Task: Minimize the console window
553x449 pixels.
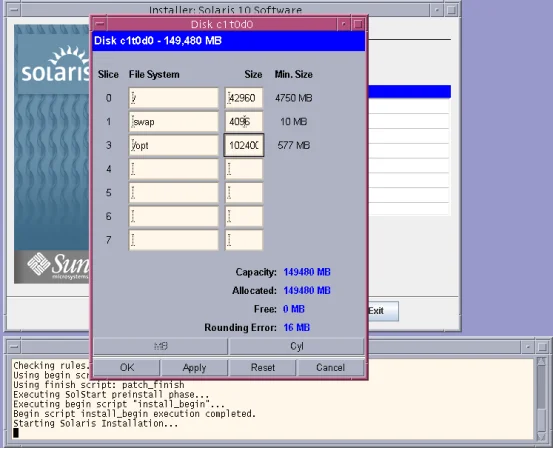Action: click(x=528, y=347)
